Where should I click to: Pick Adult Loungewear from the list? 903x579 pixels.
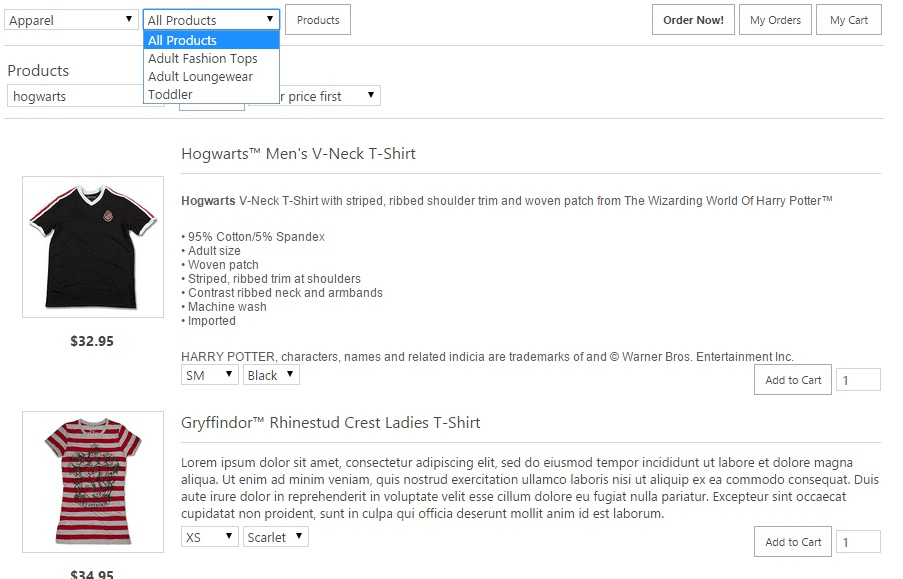211,76
